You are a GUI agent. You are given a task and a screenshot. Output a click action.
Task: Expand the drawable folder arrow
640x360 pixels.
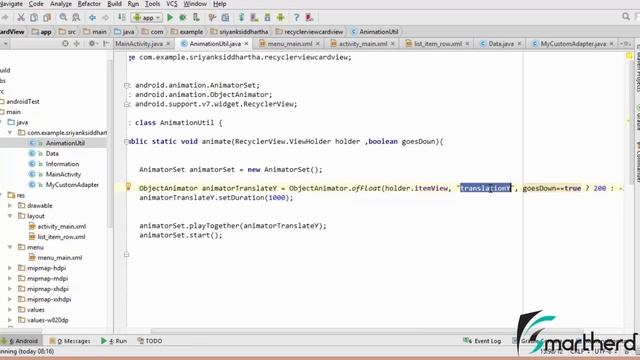(10, 205)
